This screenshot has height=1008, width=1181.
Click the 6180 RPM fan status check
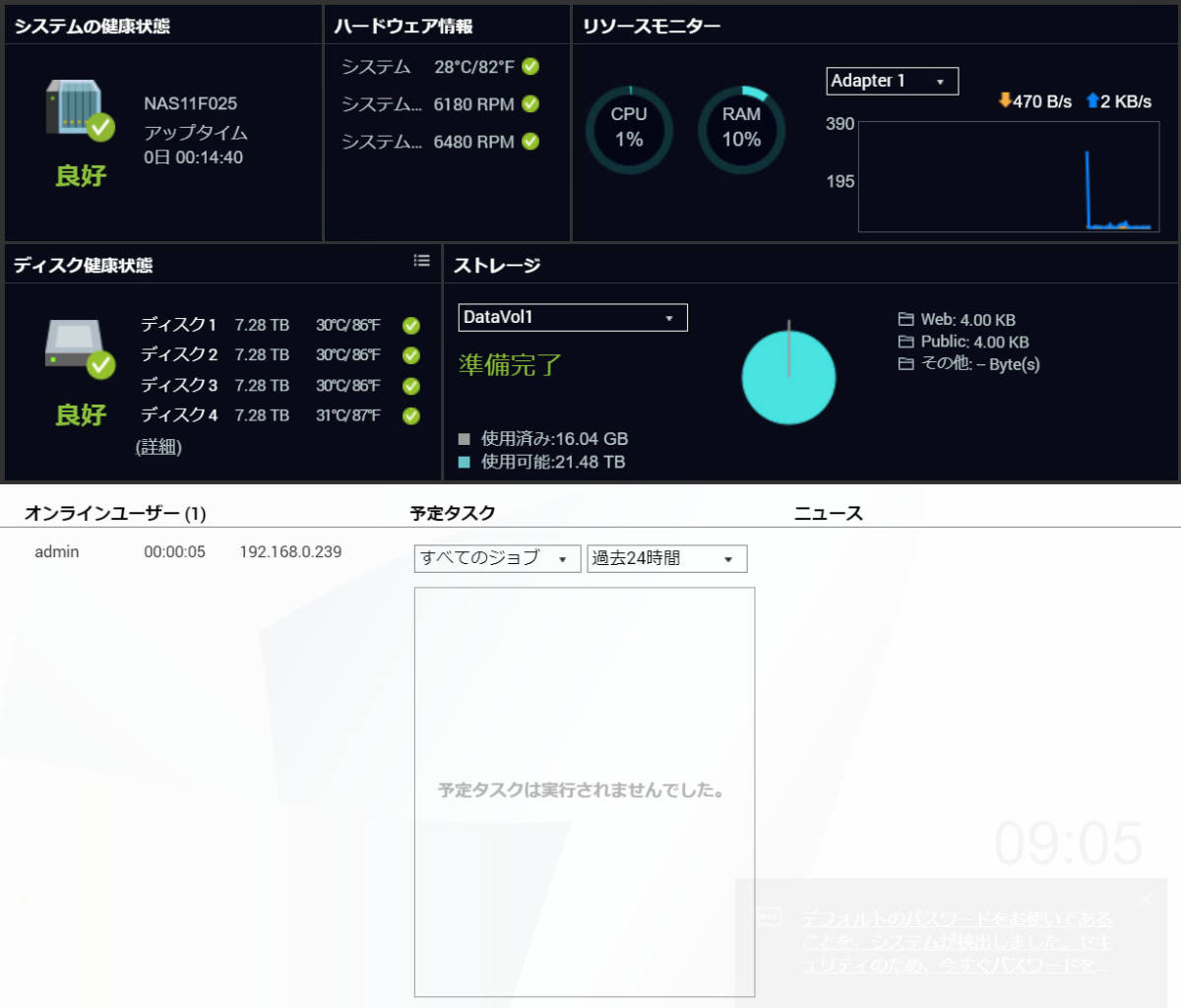[530, 104]
